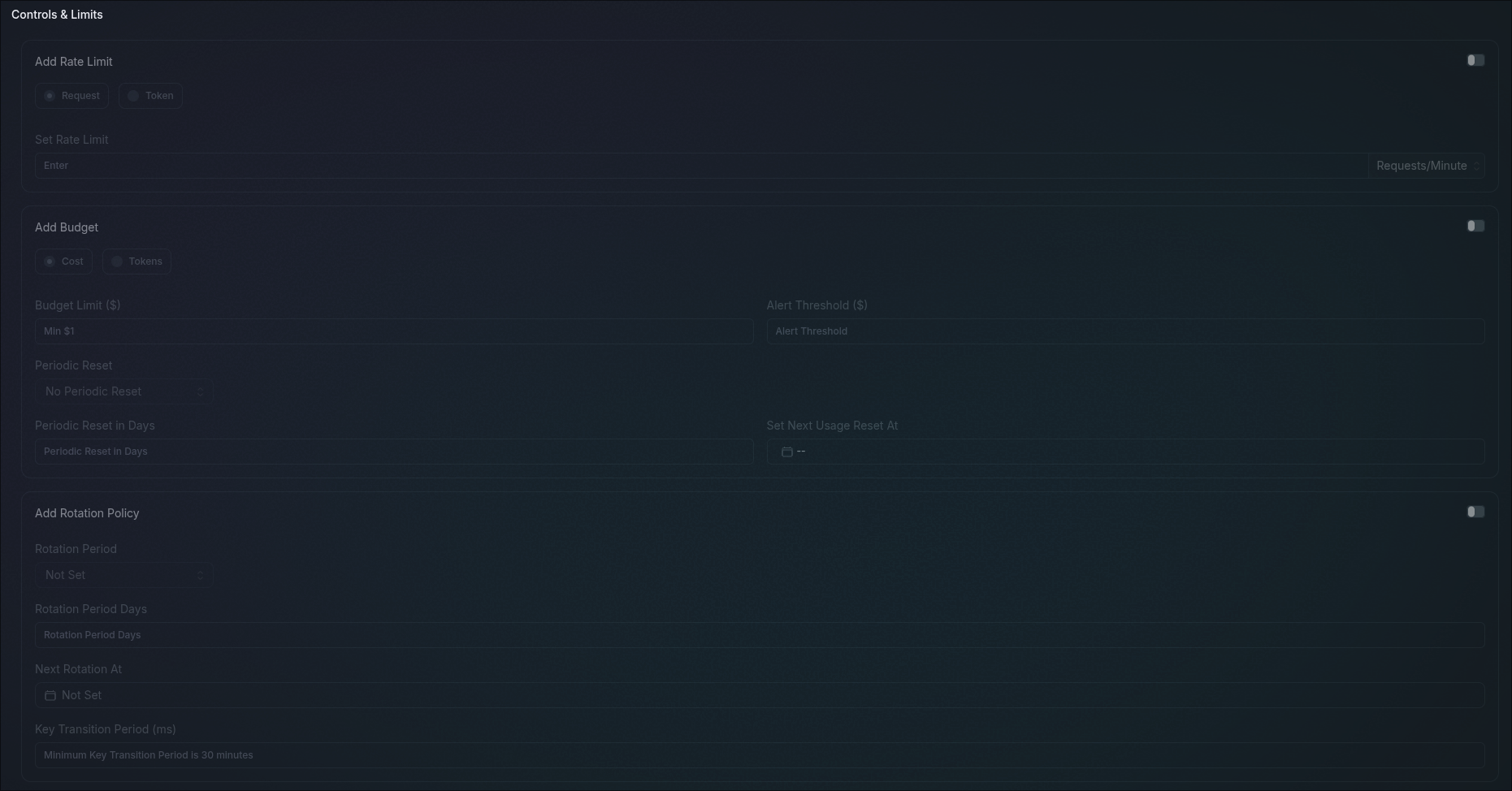Focus the Budget Limit Min $1 field

click(394, 331)
